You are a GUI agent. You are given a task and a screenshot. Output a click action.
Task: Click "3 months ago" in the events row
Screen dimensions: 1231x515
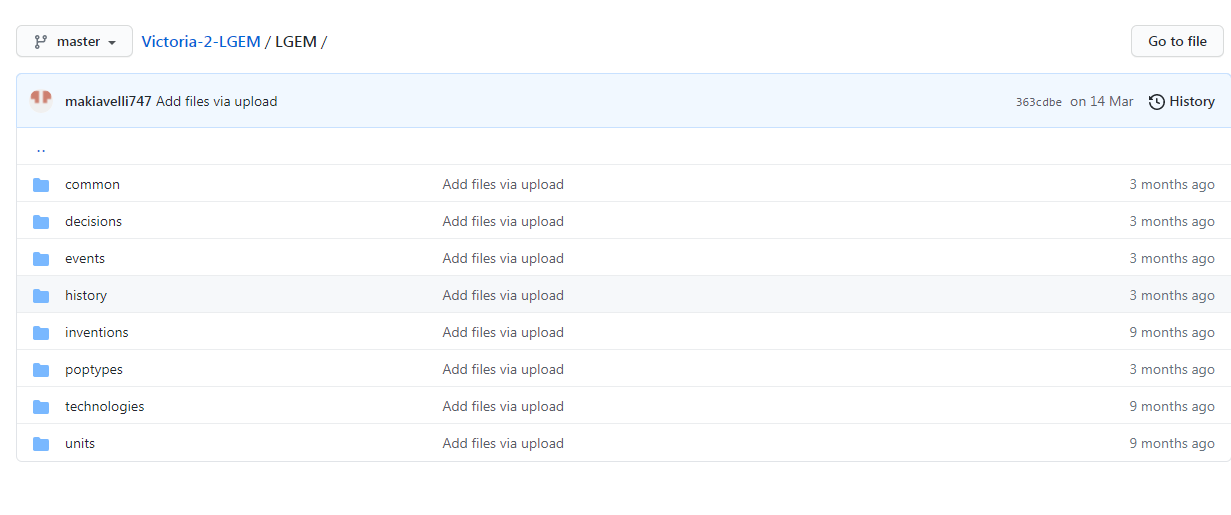click(x=1172, y=258)
